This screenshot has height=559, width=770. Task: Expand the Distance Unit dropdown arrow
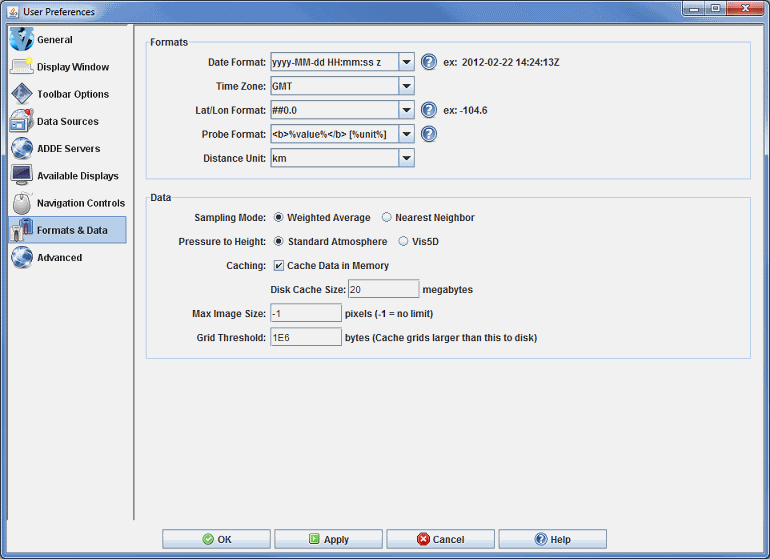point(406,158)
